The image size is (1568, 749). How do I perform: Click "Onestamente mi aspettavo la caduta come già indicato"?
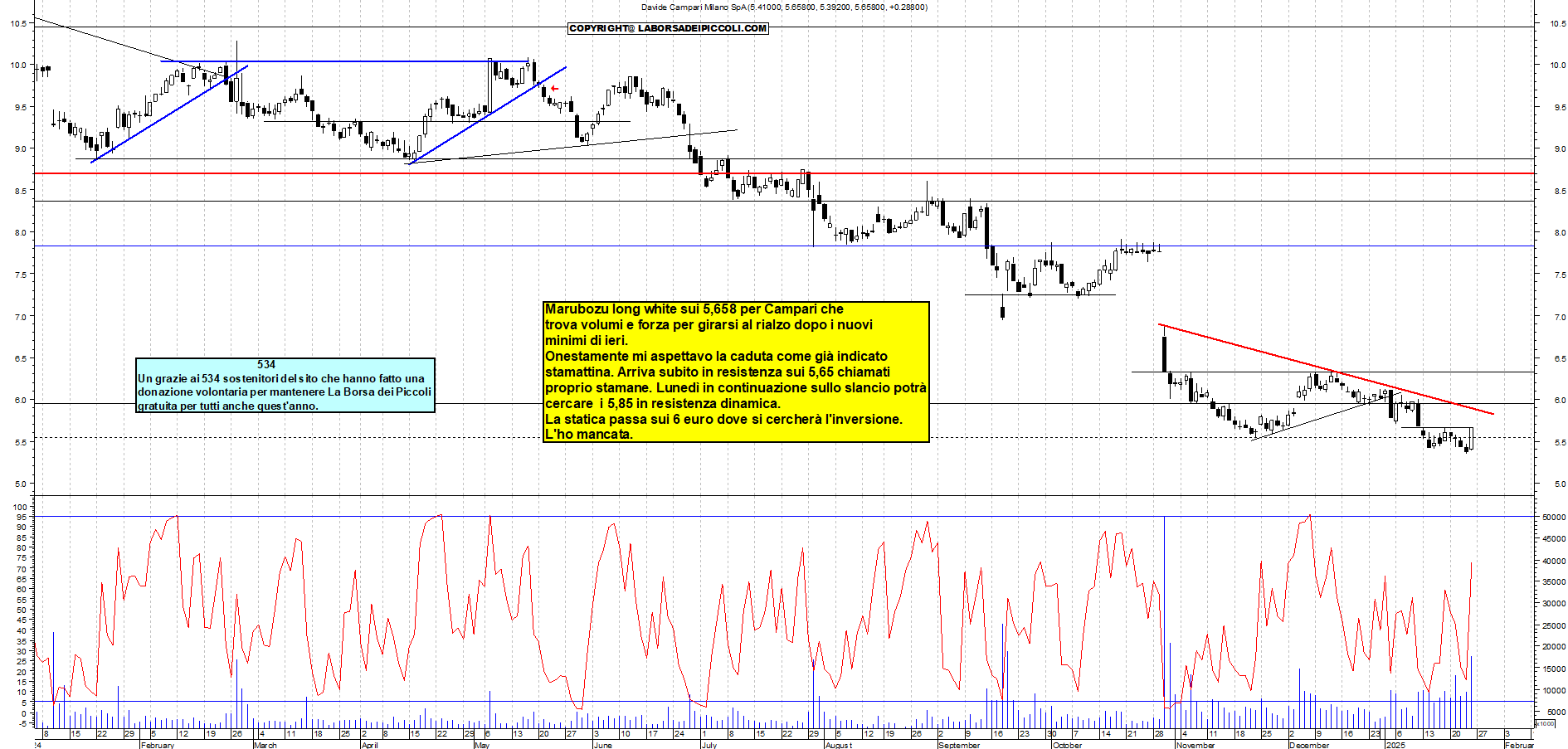click(716, 357)
